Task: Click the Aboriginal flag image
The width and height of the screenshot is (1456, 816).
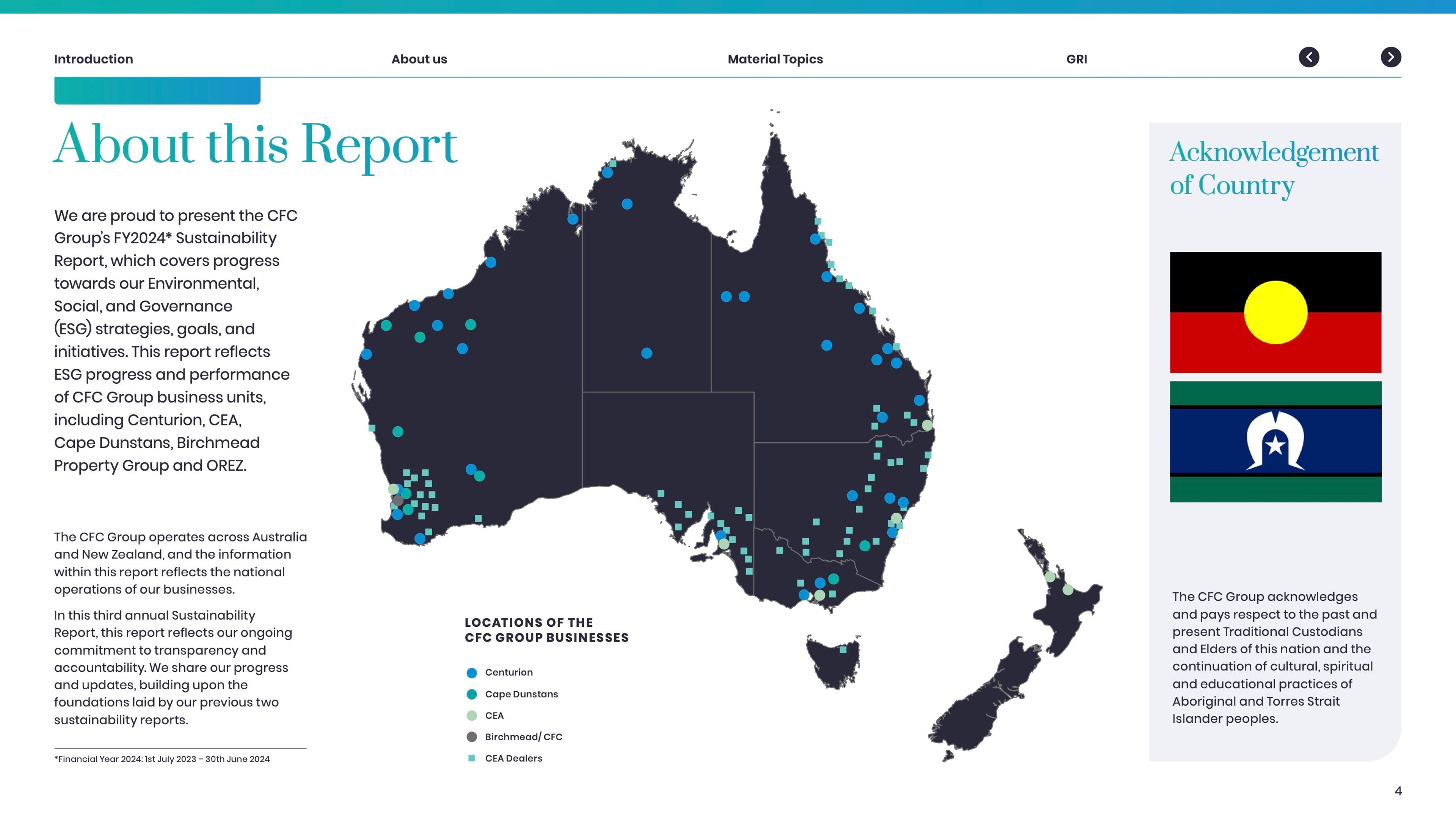Action: [x=1276, y=312]
